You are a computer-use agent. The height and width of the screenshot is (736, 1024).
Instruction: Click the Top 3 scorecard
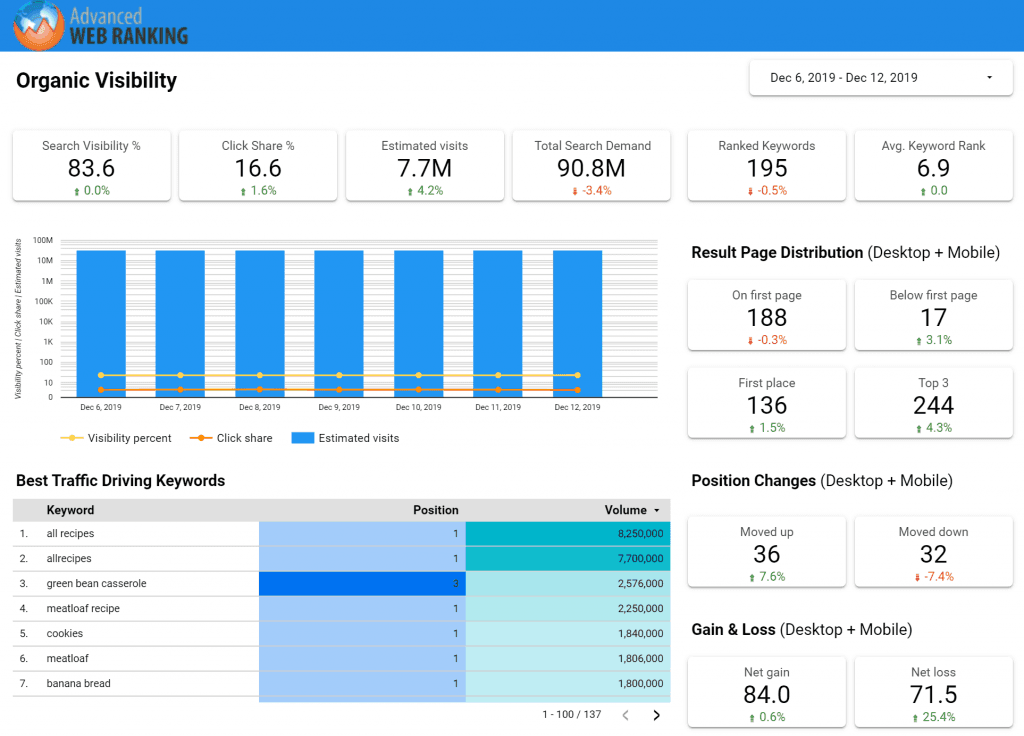click(x=933, y=403)
